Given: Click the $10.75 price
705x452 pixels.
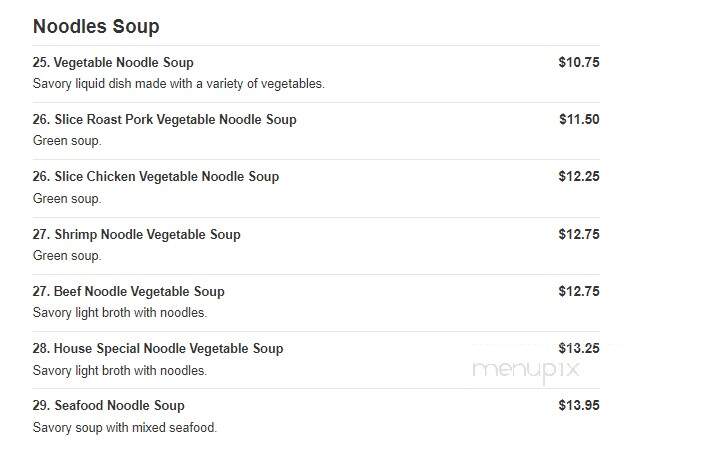Looking at the screenshot, I should tap(579, 63).
